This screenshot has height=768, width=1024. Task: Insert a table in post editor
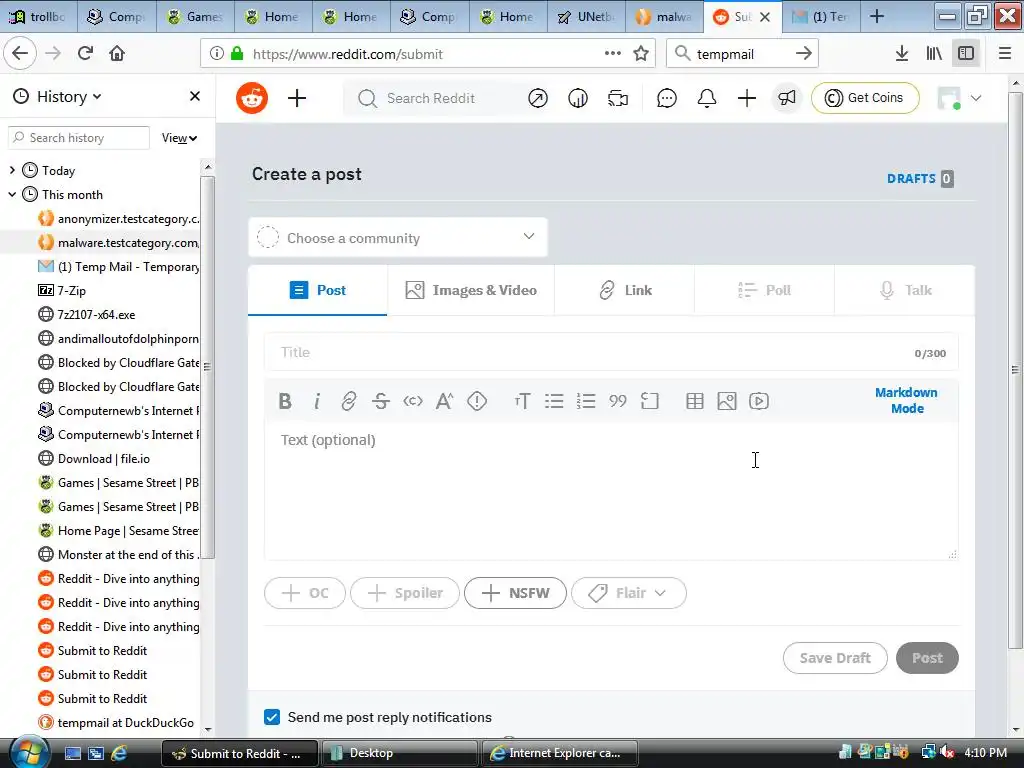pyautogui.click(x=695, y=401)
